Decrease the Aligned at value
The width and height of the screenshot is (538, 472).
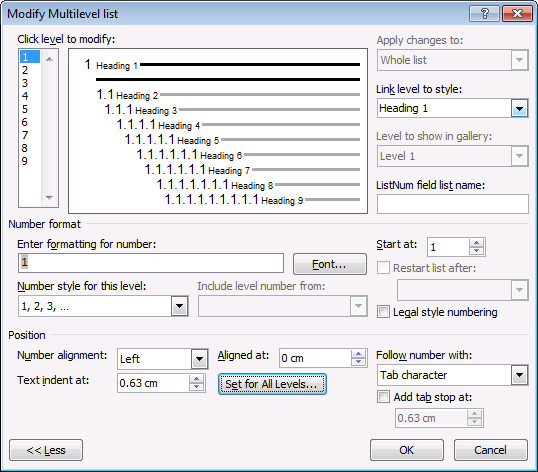pyautogui.click(x=359, y=362)
